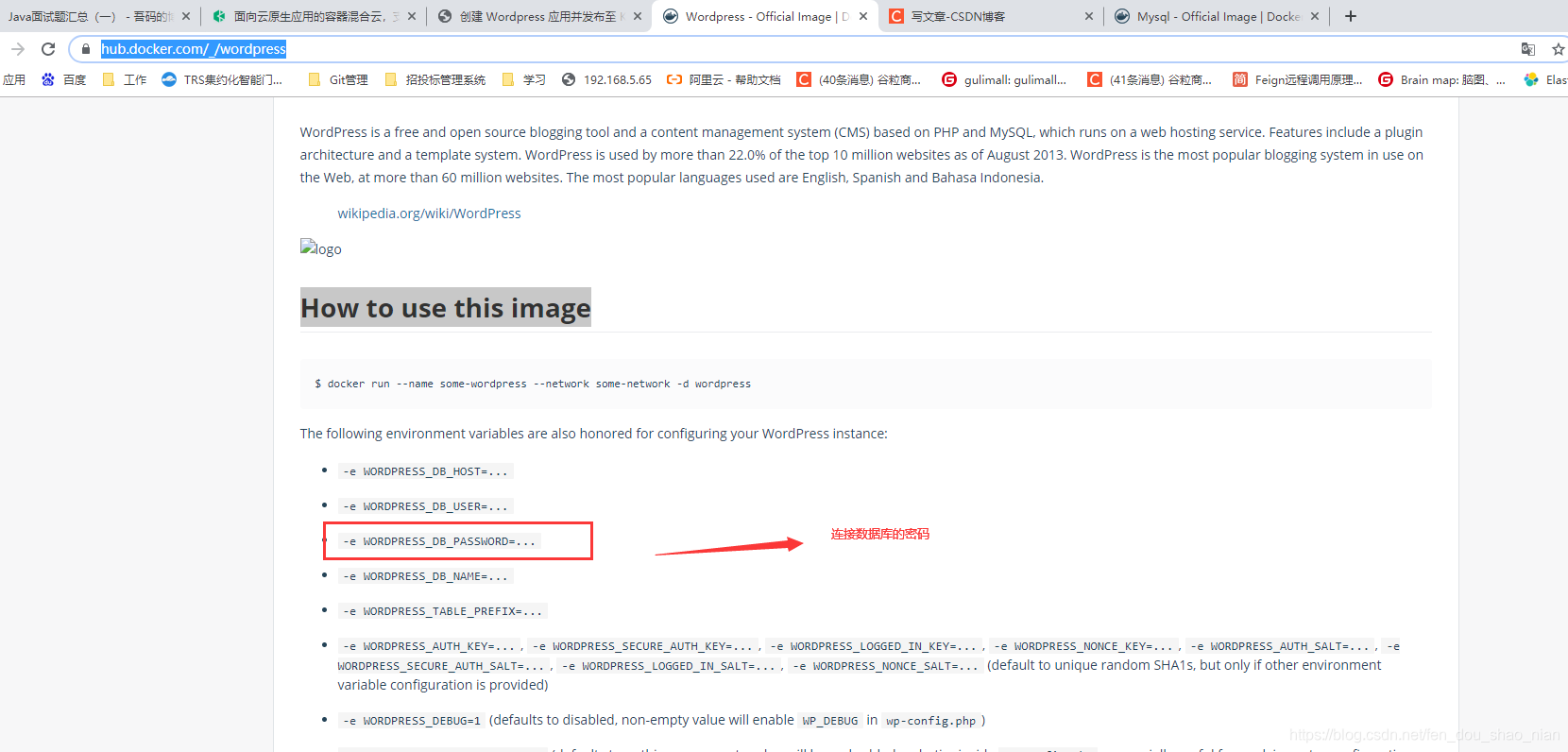
Task: Open the translate page icon
Action: tap(1528, 49)
